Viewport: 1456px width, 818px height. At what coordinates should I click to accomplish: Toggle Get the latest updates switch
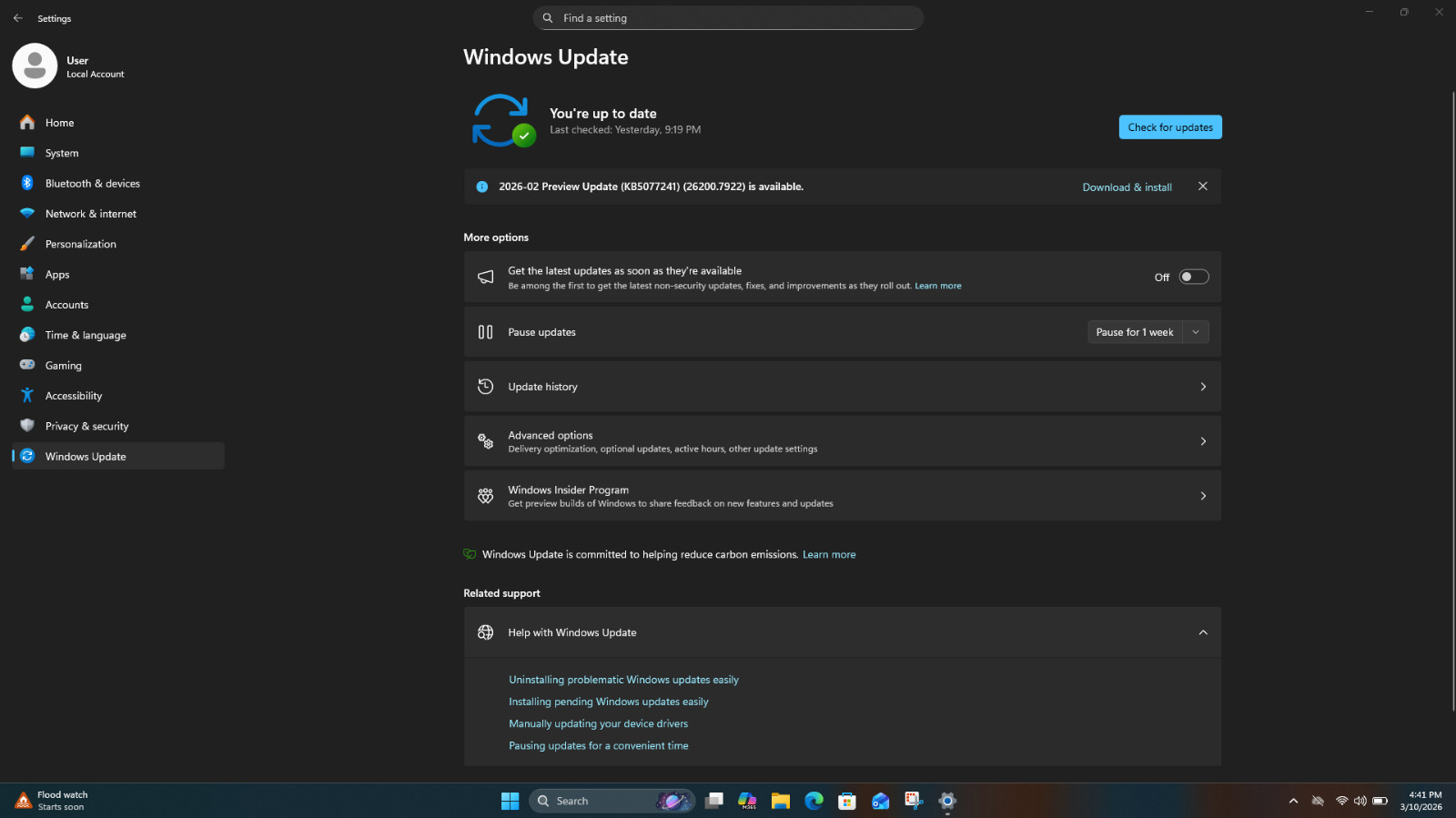1194,277
